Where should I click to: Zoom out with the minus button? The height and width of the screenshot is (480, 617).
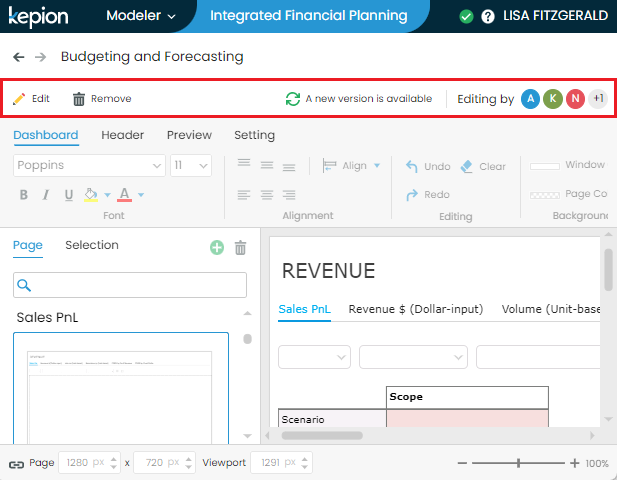click(462, 463)
